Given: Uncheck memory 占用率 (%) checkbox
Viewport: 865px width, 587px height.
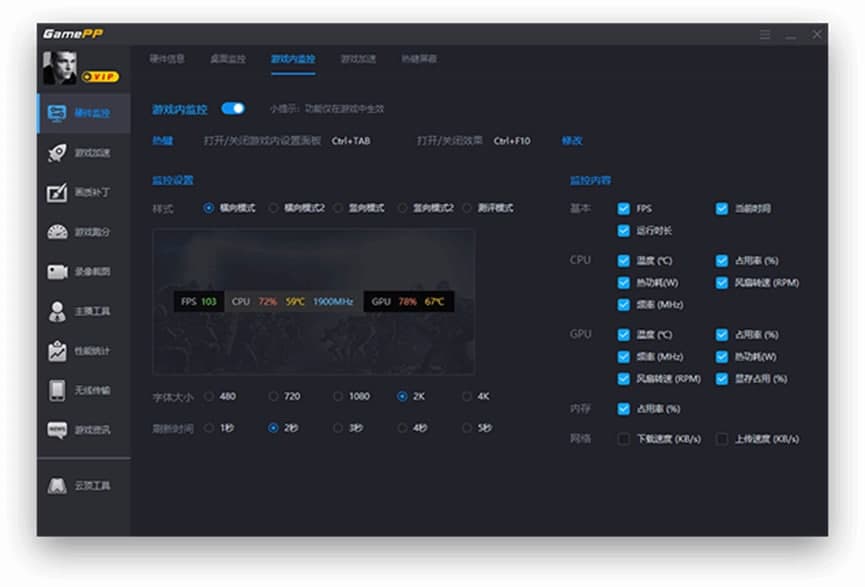Looking at the screenshot, I should pos(623,408).
